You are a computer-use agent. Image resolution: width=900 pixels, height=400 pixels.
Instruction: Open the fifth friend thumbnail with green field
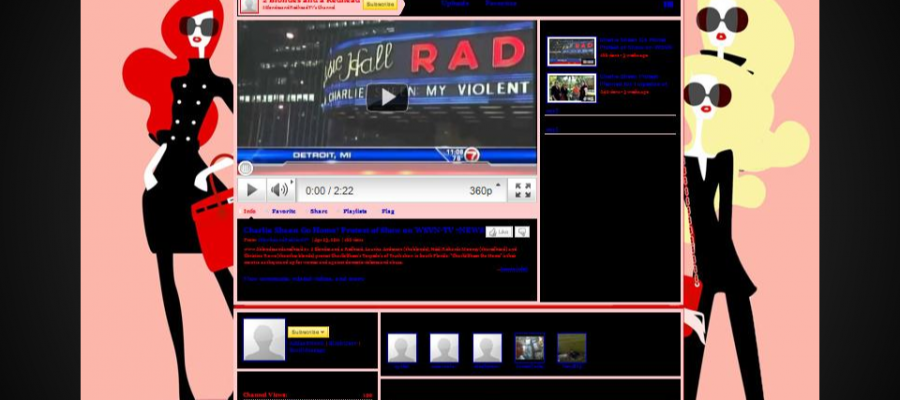pos(572,348)
